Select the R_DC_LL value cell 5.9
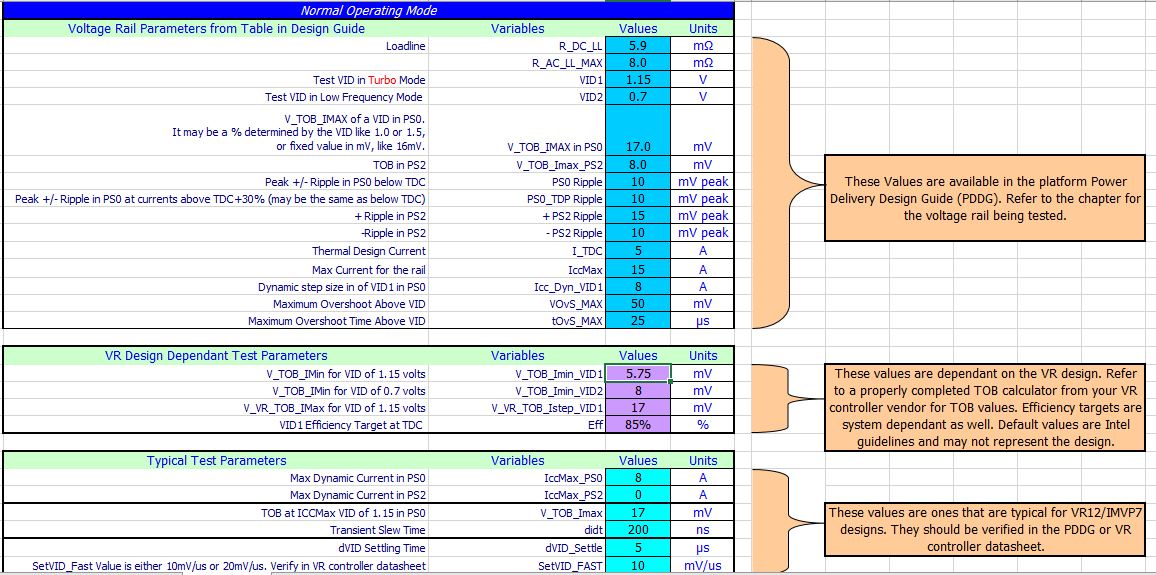 [637, 46]
